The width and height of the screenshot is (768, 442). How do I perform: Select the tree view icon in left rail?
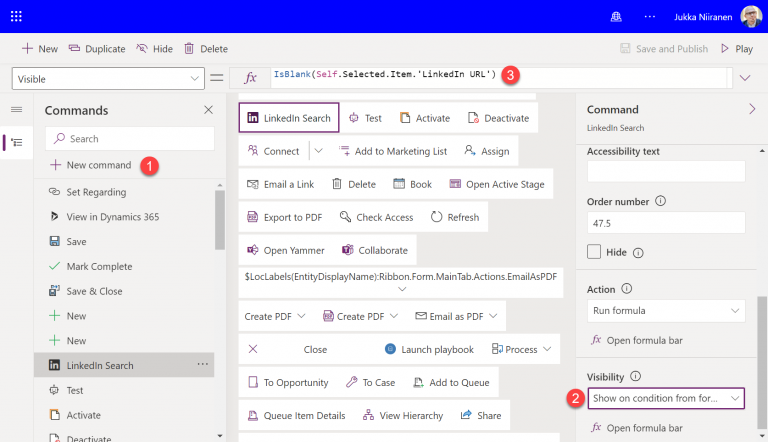point(16,143)
